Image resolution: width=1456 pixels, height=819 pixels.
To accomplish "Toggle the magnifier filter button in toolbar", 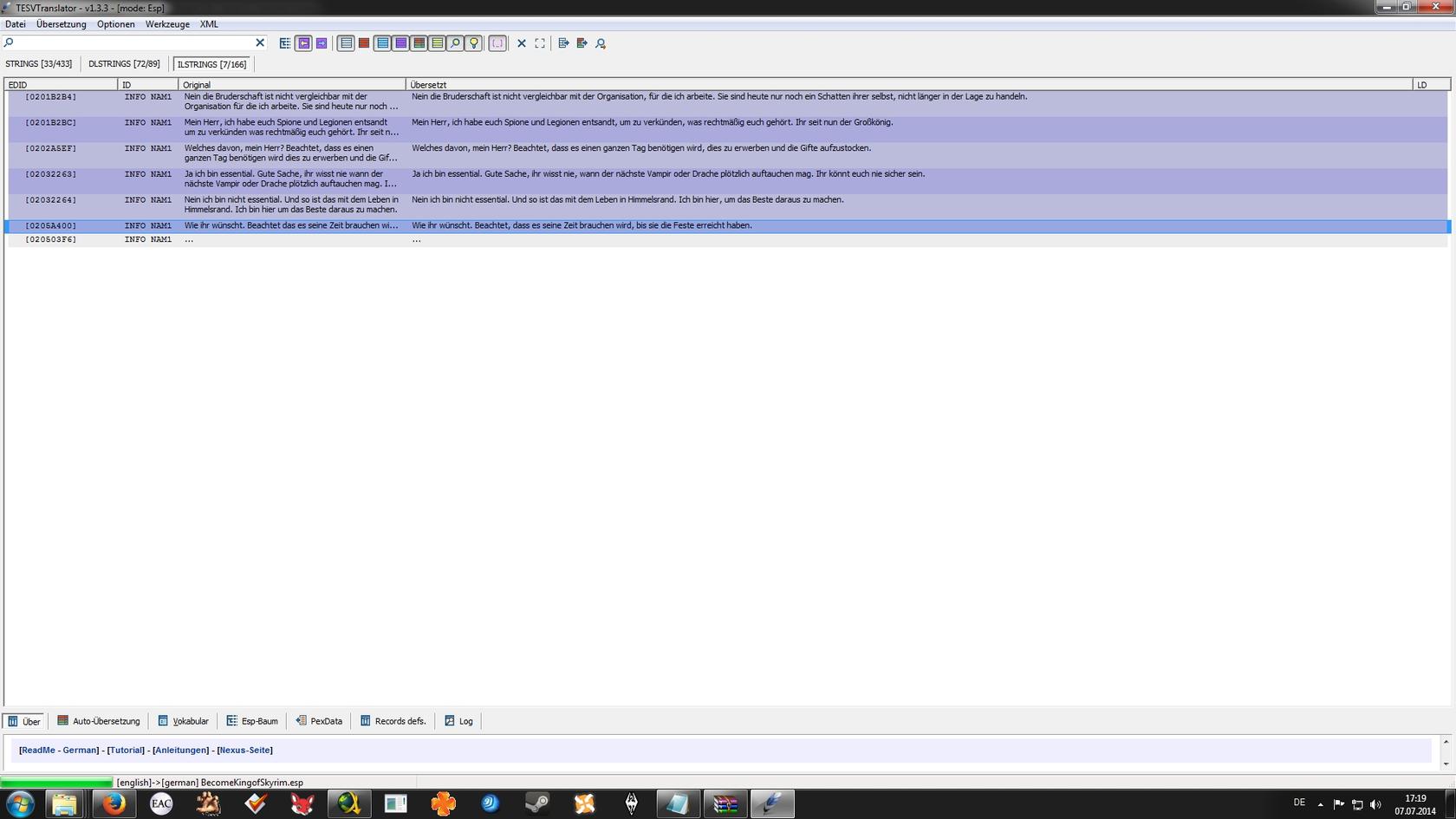I will click(x=455, y=43).
